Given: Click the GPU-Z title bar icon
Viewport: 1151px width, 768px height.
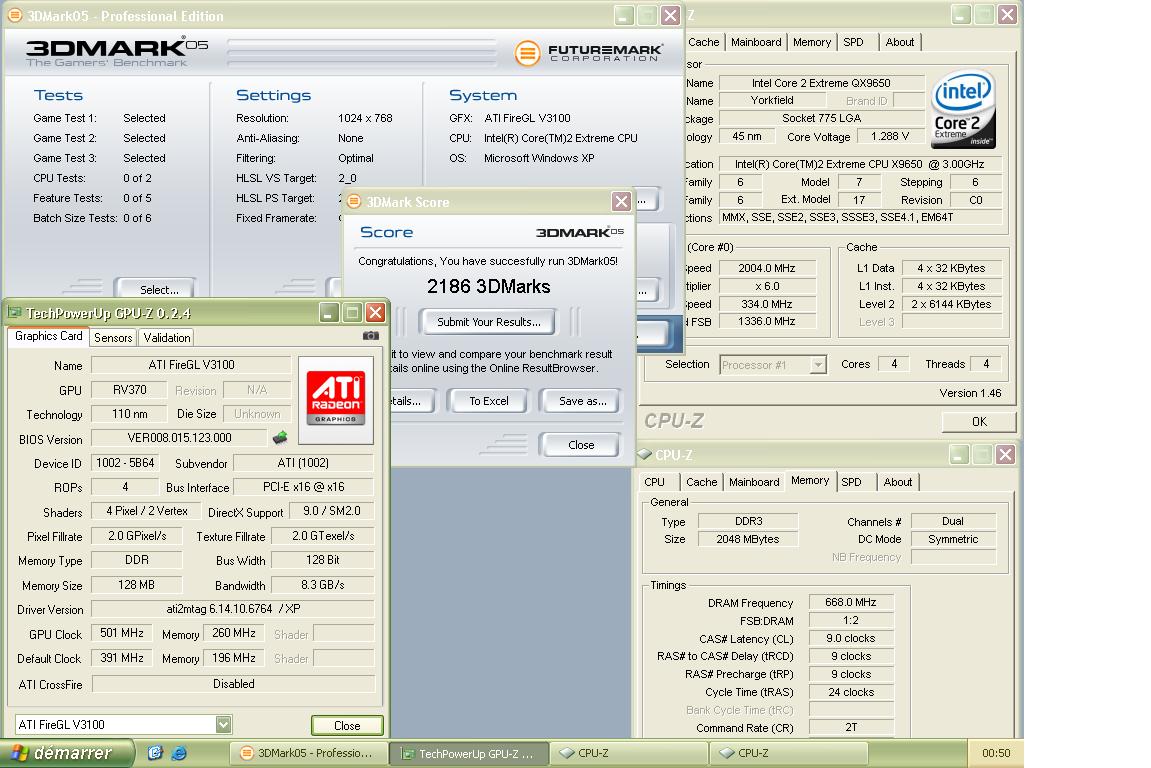Looking at the screenshot, I should pos(14,313).
